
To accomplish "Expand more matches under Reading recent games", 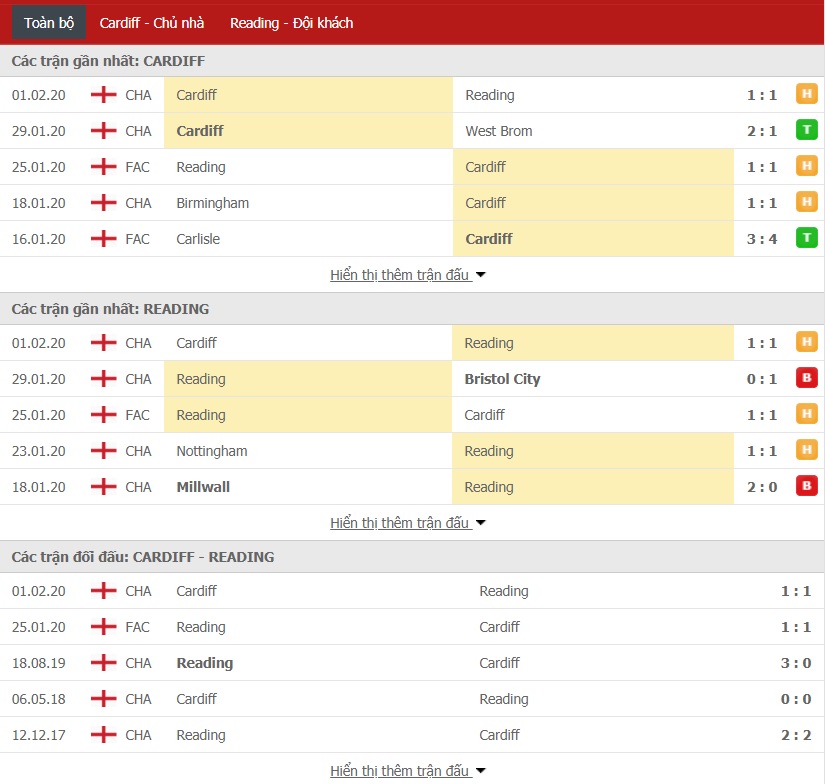I will click(x=407, y=522).
